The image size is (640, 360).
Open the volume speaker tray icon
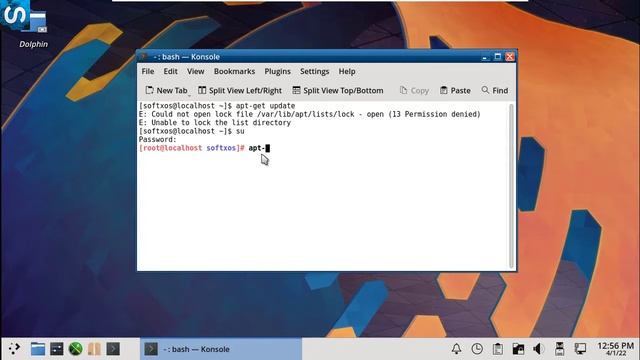click(539, 349)
